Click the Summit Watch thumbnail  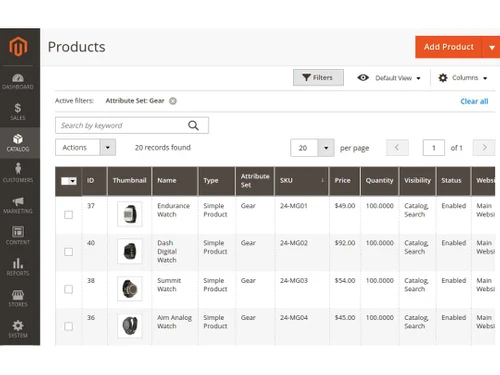pos(130,289)
